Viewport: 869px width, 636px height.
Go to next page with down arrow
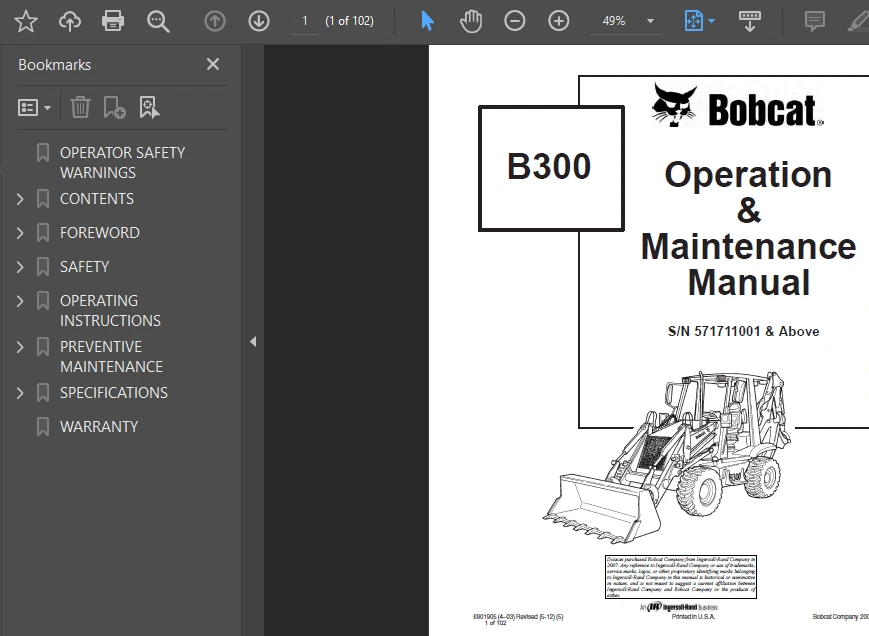[x=258, y=20]
